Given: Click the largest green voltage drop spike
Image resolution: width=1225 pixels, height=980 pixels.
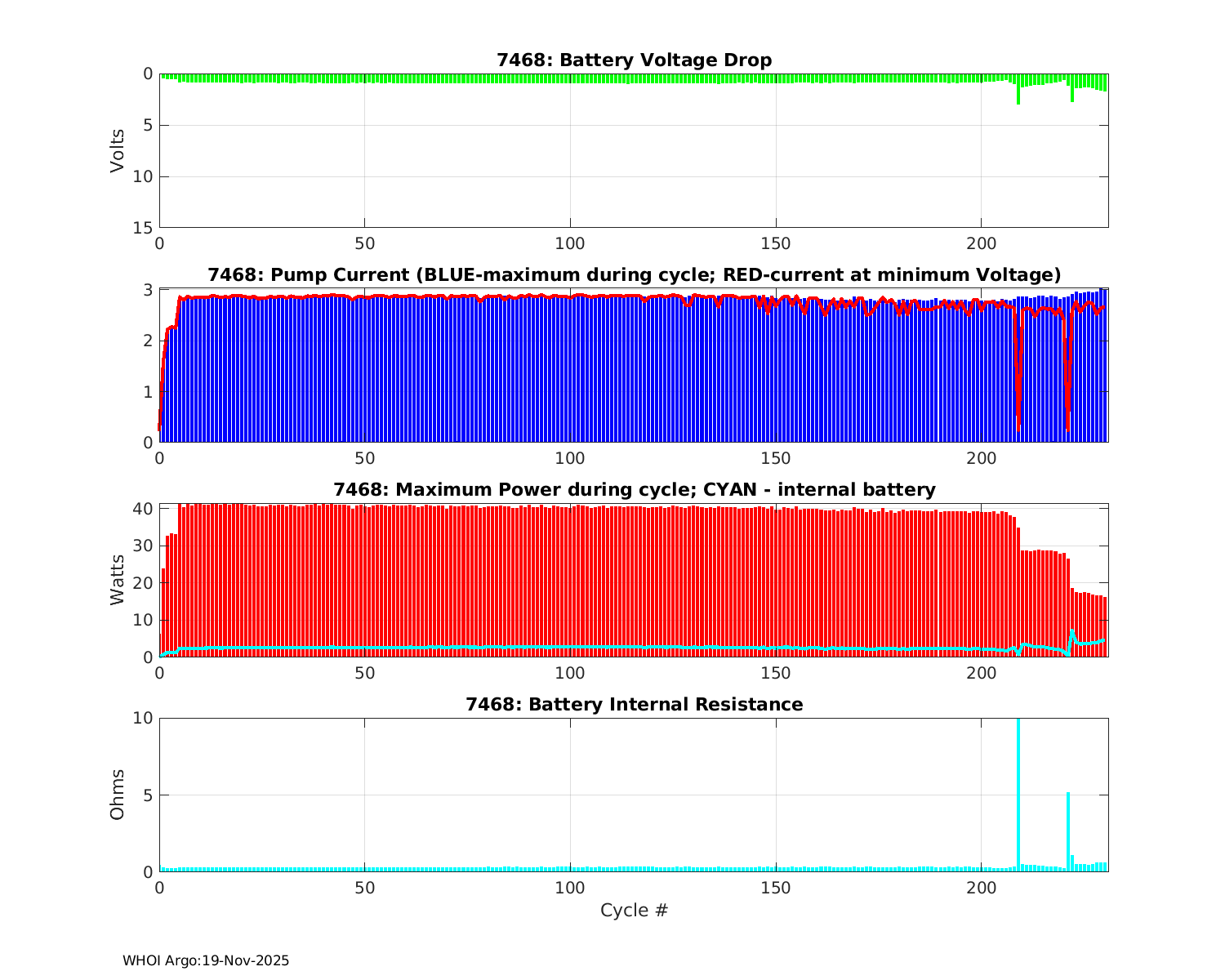Looking at the screenshot, I should [1018, 94].
